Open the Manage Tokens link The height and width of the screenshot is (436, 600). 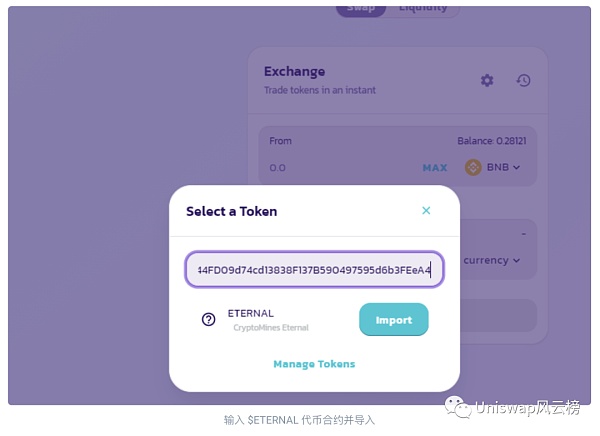(x=314, y=364)
